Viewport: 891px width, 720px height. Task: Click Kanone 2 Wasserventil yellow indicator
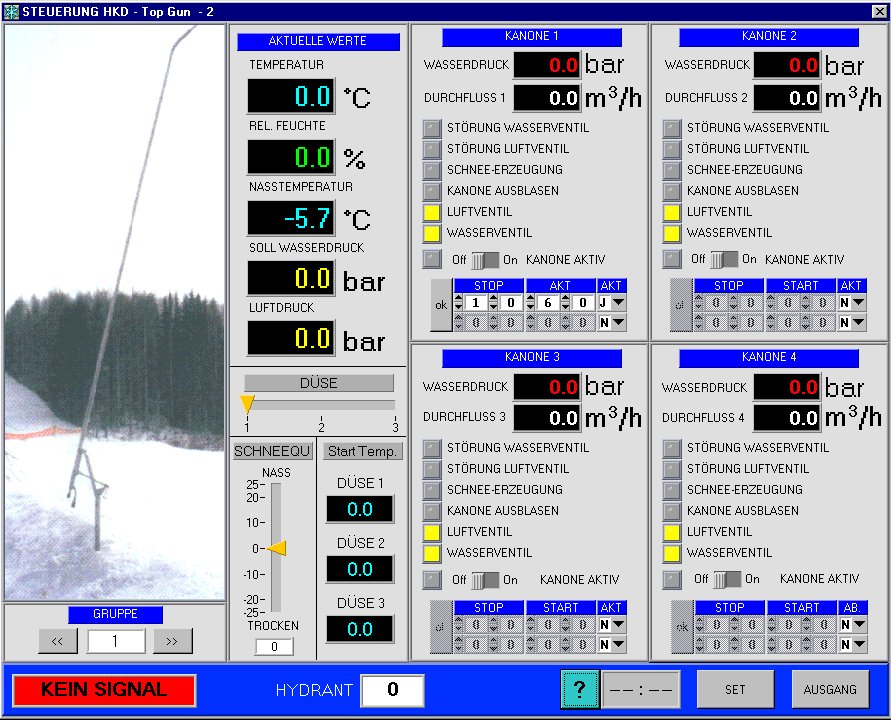[x=672, y=233]
